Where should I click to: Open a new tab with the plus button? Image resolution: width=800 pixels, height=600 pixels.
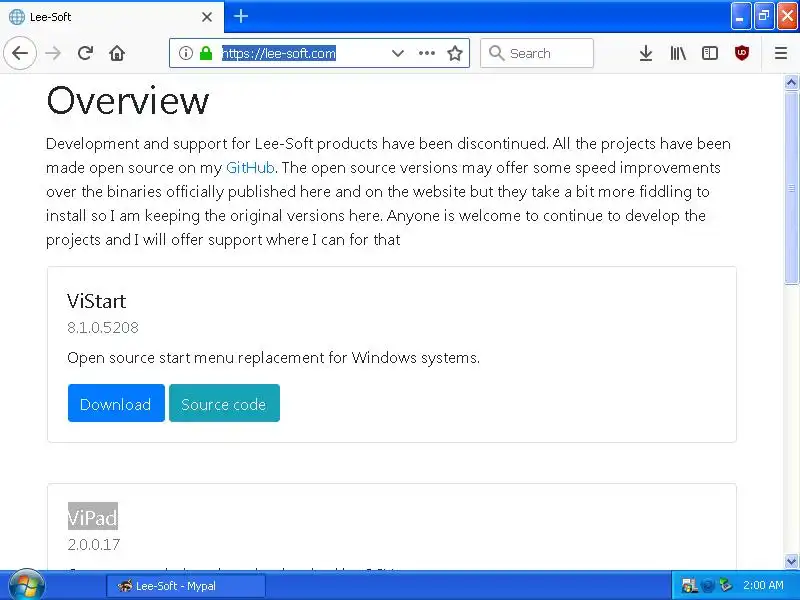241,17
